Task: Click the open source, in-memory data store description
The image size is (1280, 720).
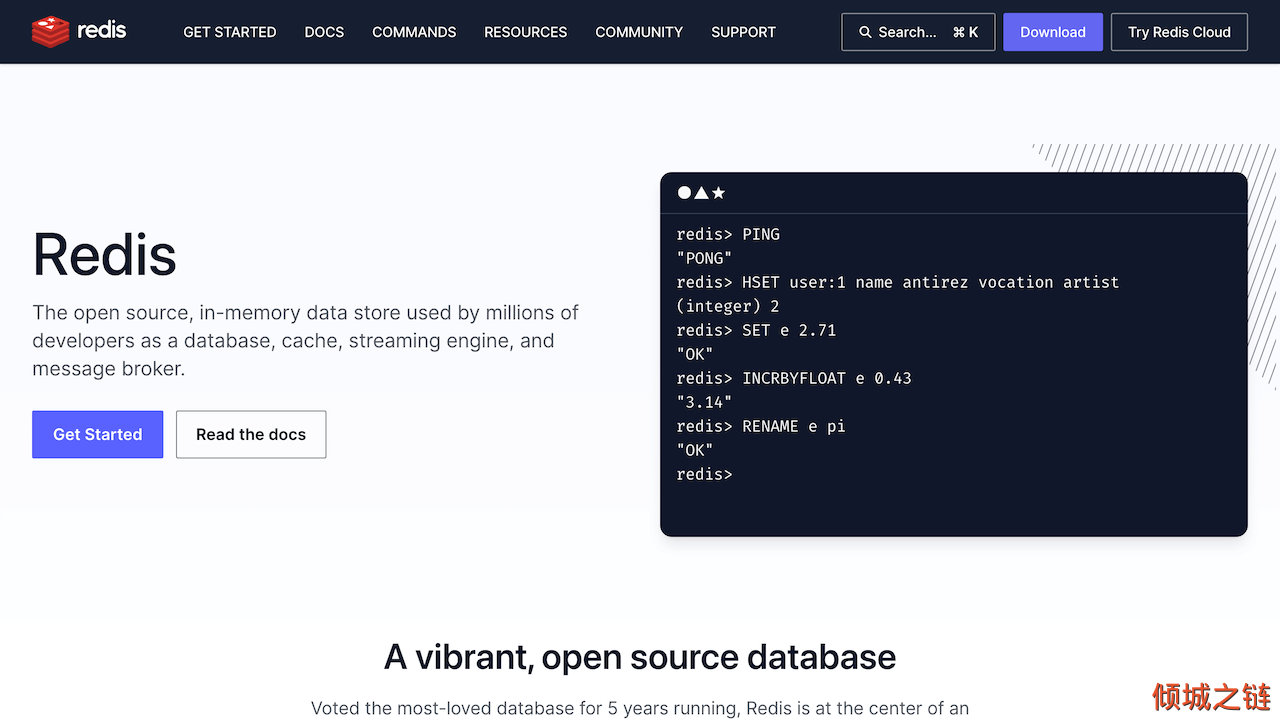Action: [306, 340]
